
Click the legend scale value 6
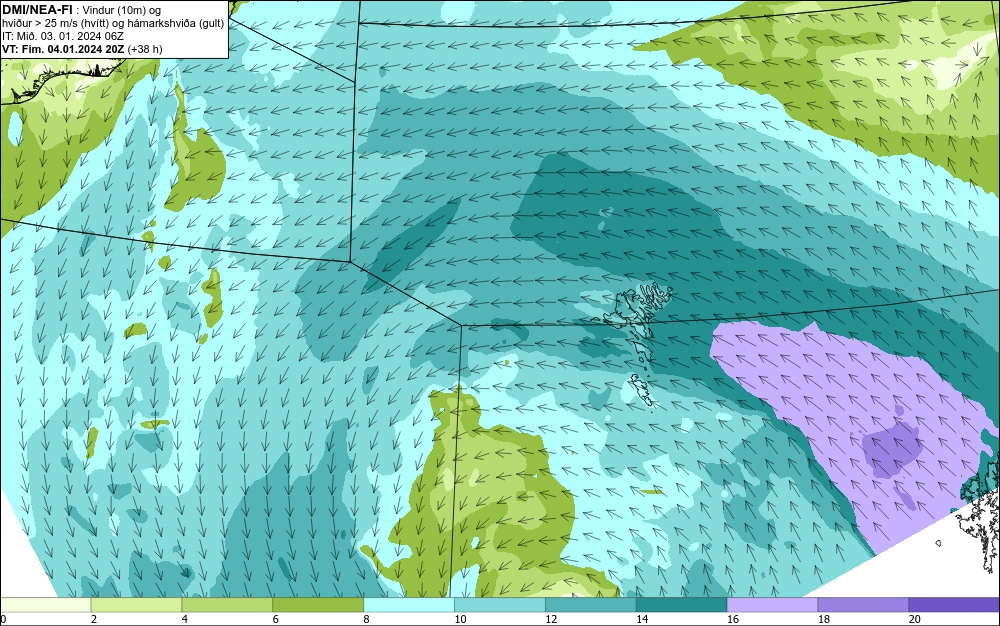coord(276,619)
